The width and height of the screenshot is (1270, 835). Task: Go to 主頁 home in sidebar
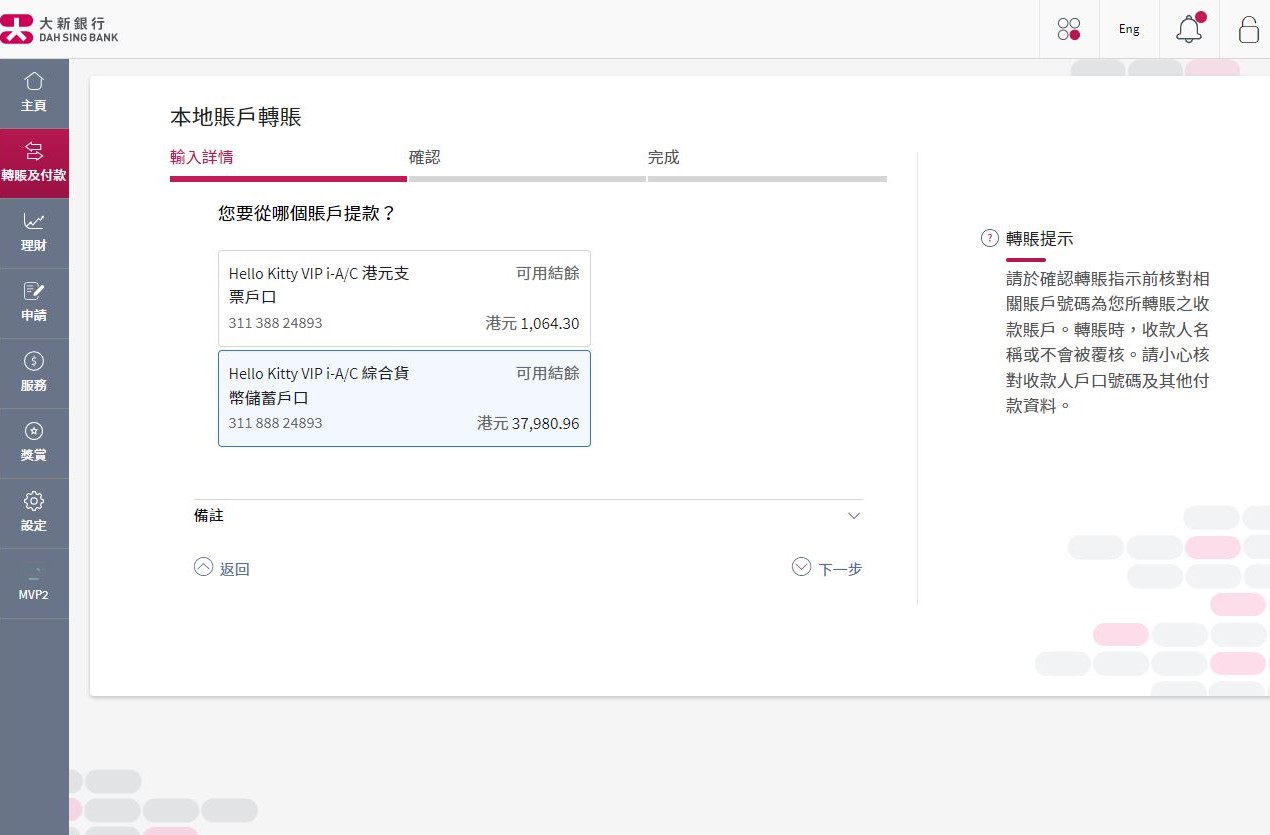pos(34,93)
